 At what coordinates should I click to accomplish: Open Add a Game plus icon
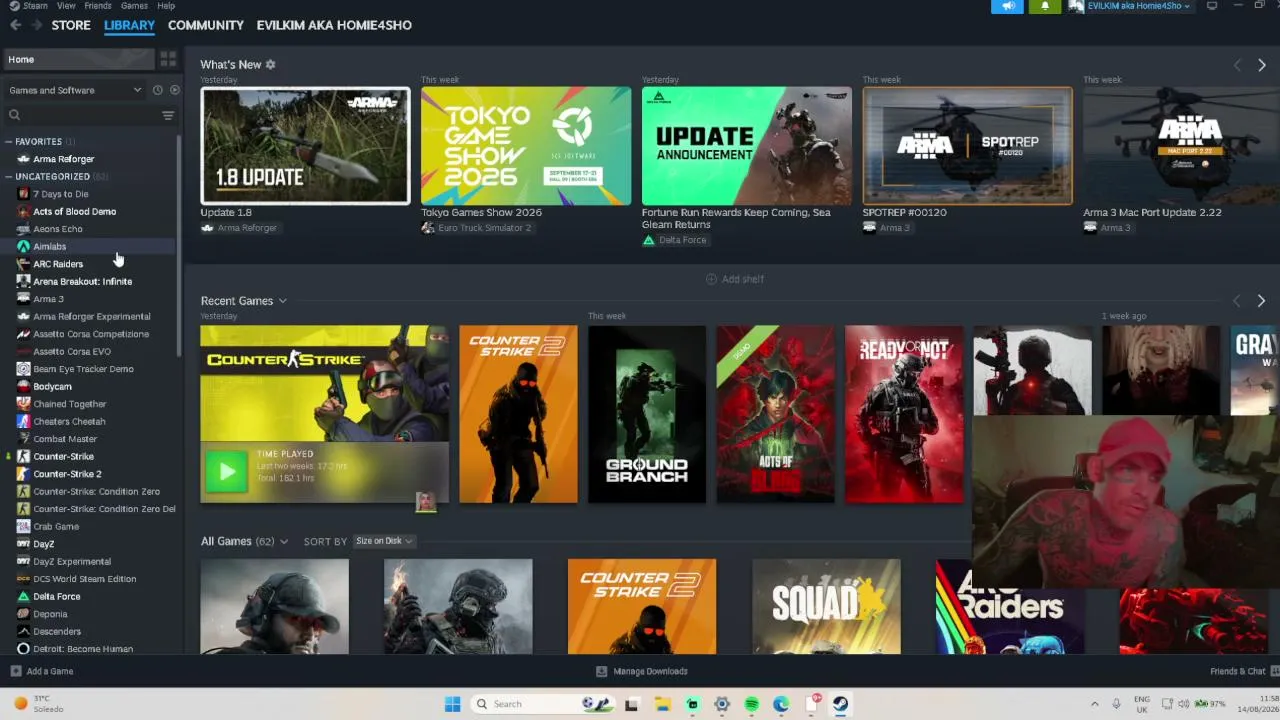pyautogui.click(x=16, y=671)
